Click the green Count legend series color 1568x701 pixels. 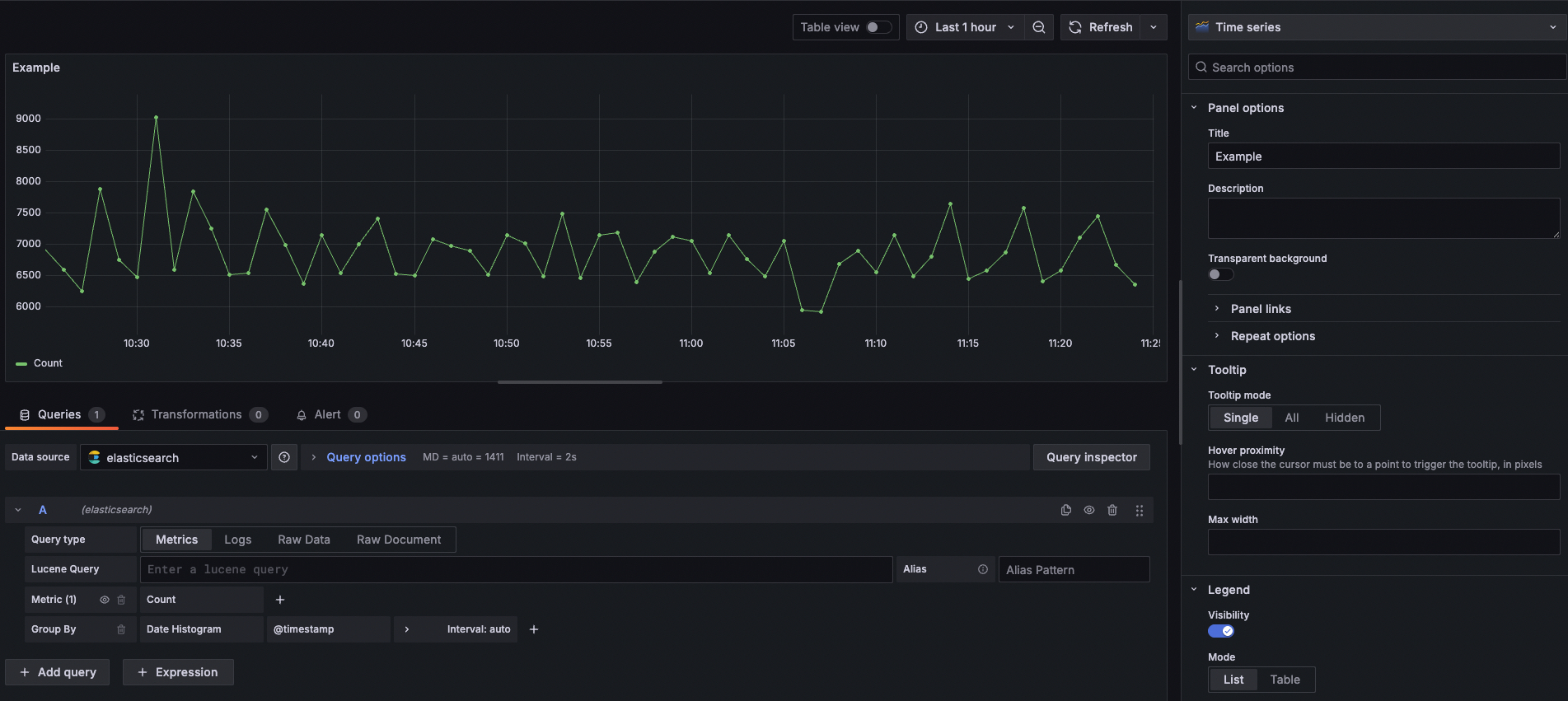21,363
